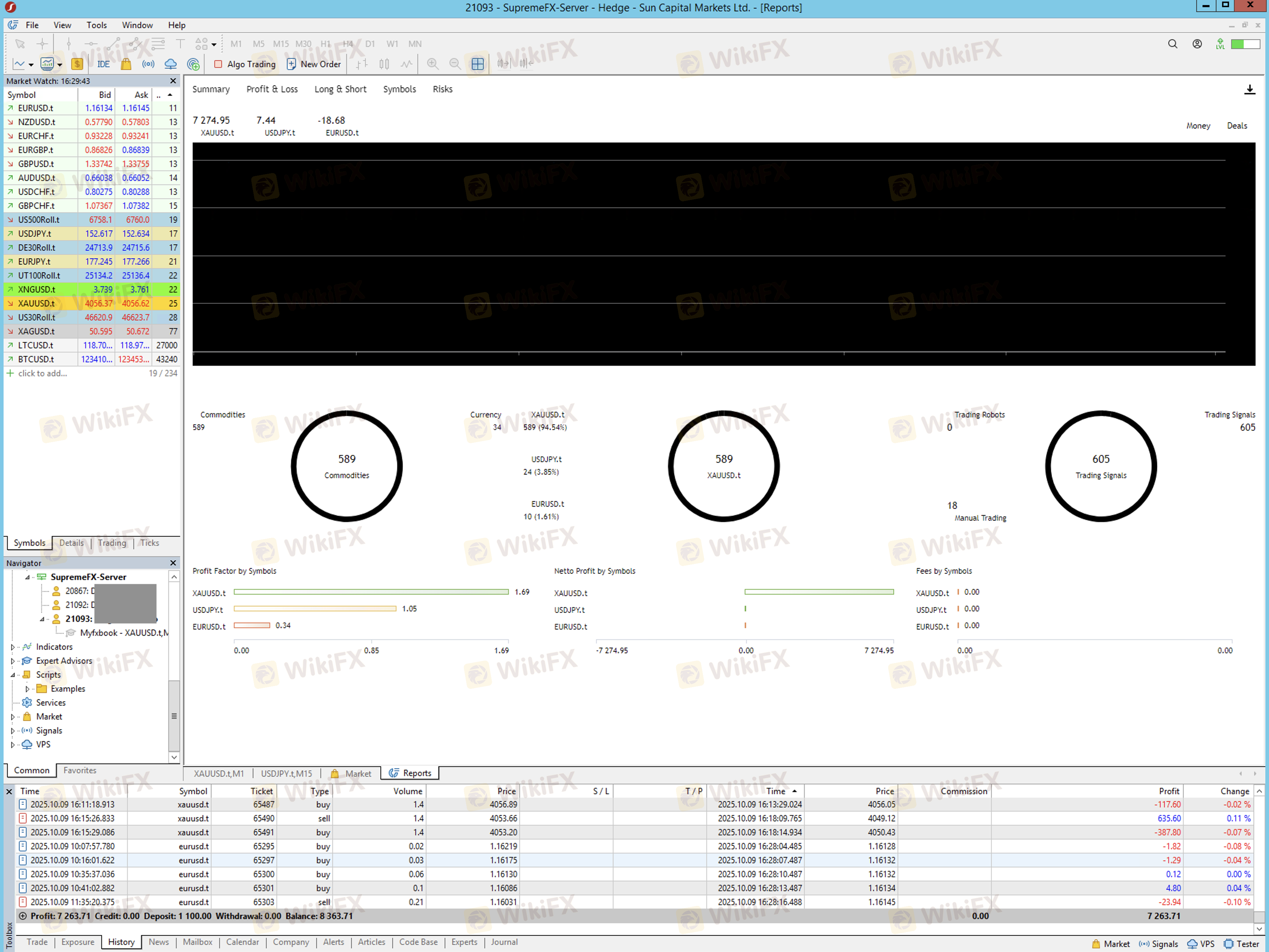The width and height of the screenshot is (1269, 952).
Task: Expand the Indicators tree node
Action: (13, 647)
